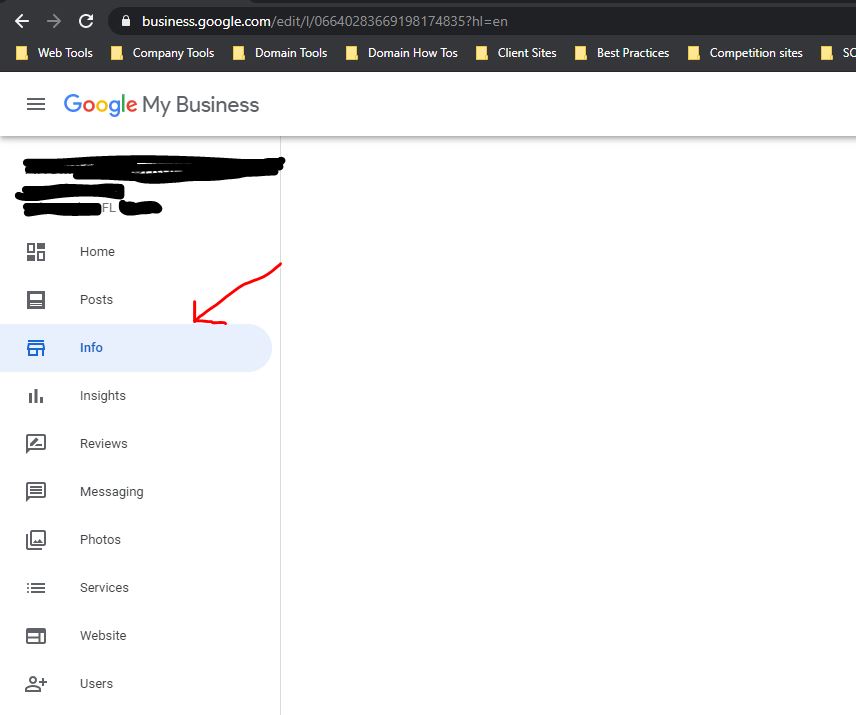Open the Users label
The height and width of the screenshot is (715, 856).
[x=97, y=684]
